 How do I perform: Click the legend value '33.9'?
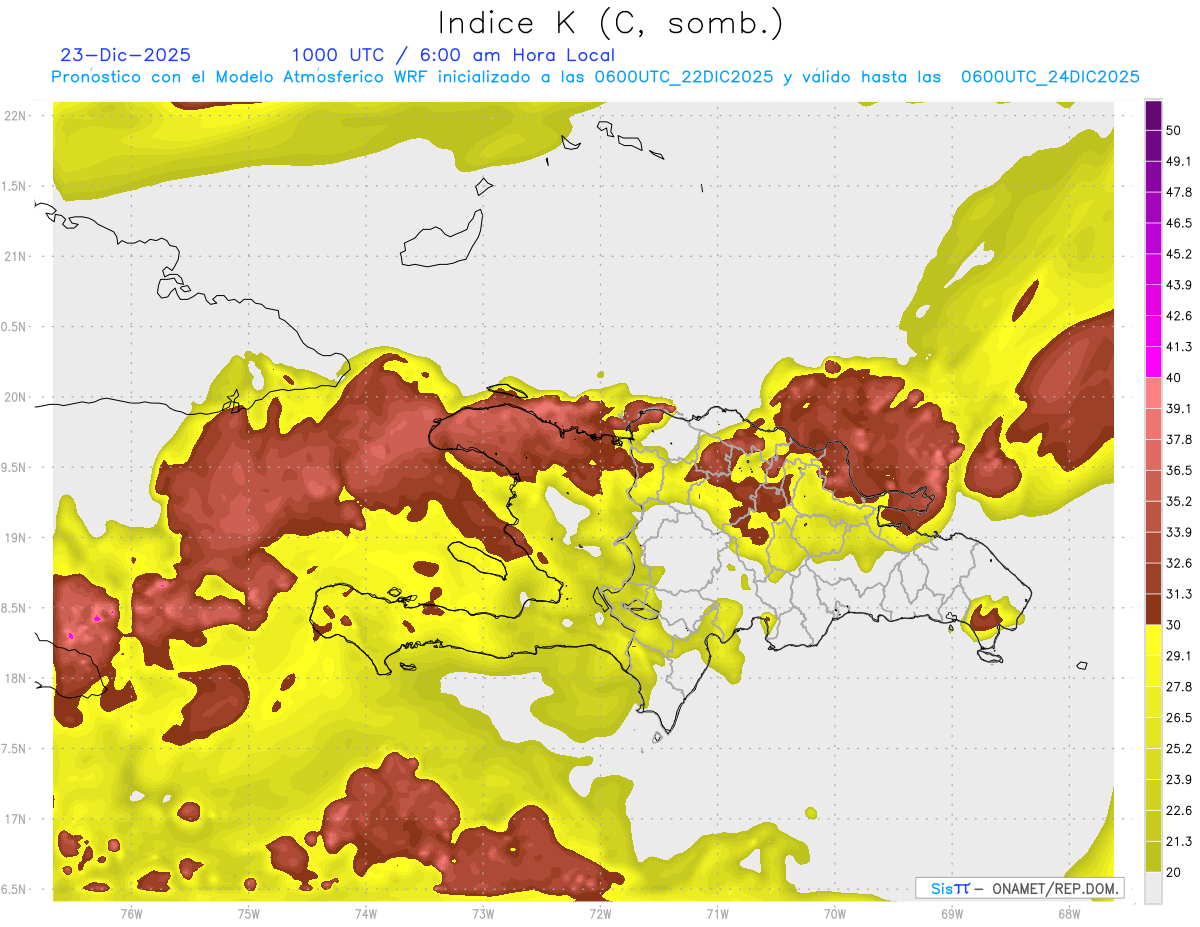pyautogui.click(x=1178, y=532)
